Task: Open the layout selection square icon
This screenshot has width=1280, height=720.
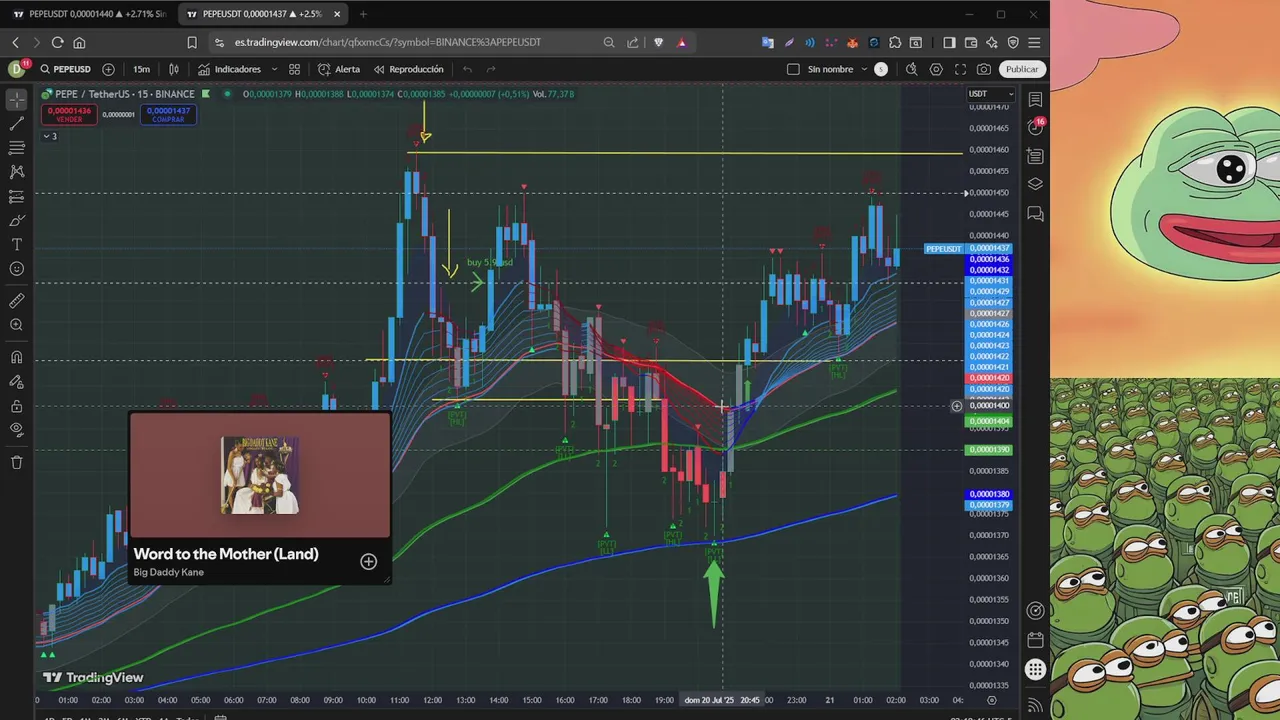Action: (x=793, y=69)
